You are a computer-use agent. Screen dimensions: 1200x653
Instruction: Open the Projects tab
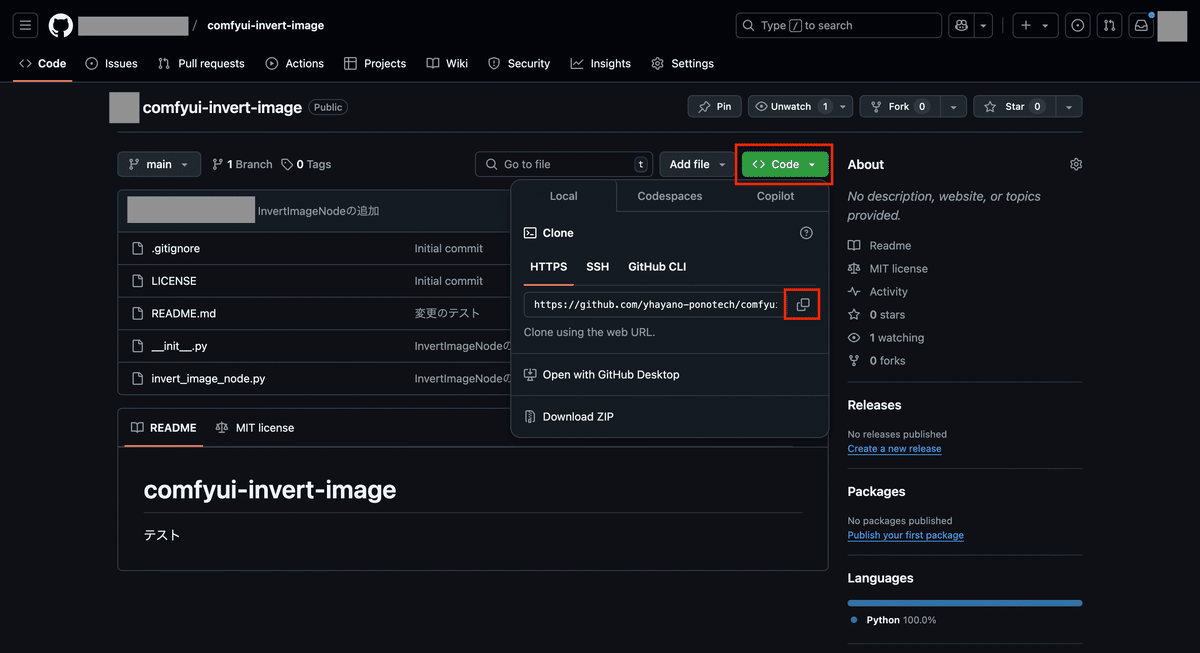pos(375,63)
